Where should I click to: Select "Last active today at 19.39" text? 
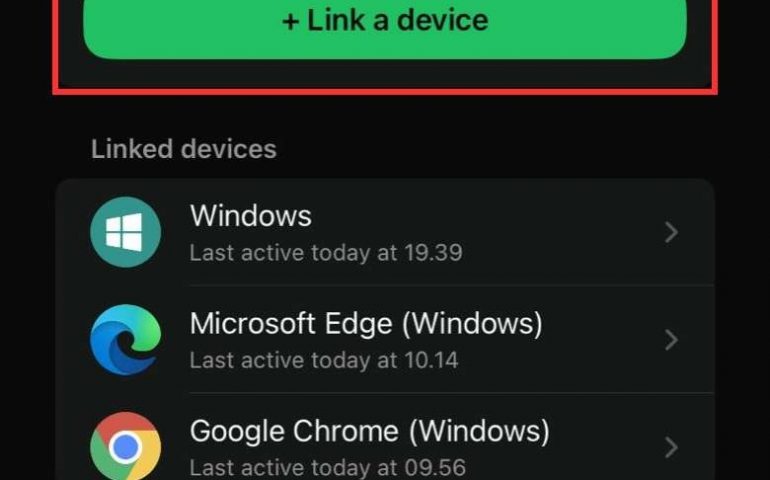point(326,253)
